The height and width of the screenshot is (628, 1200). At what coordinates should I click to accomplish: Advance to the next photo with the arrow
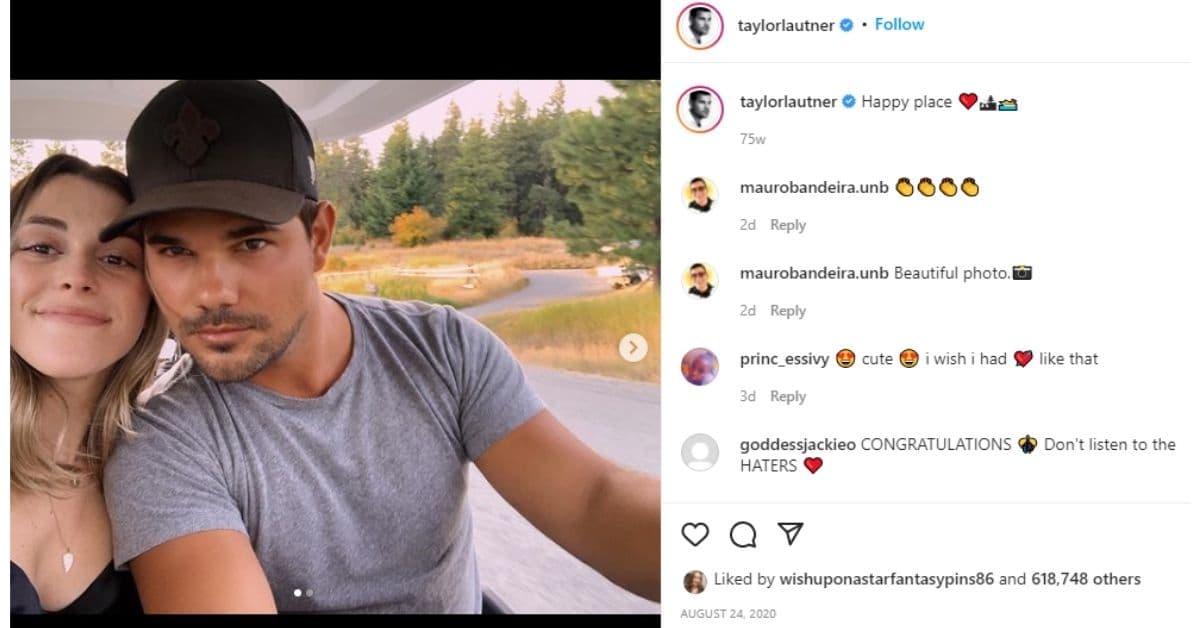tap(631, 346)
